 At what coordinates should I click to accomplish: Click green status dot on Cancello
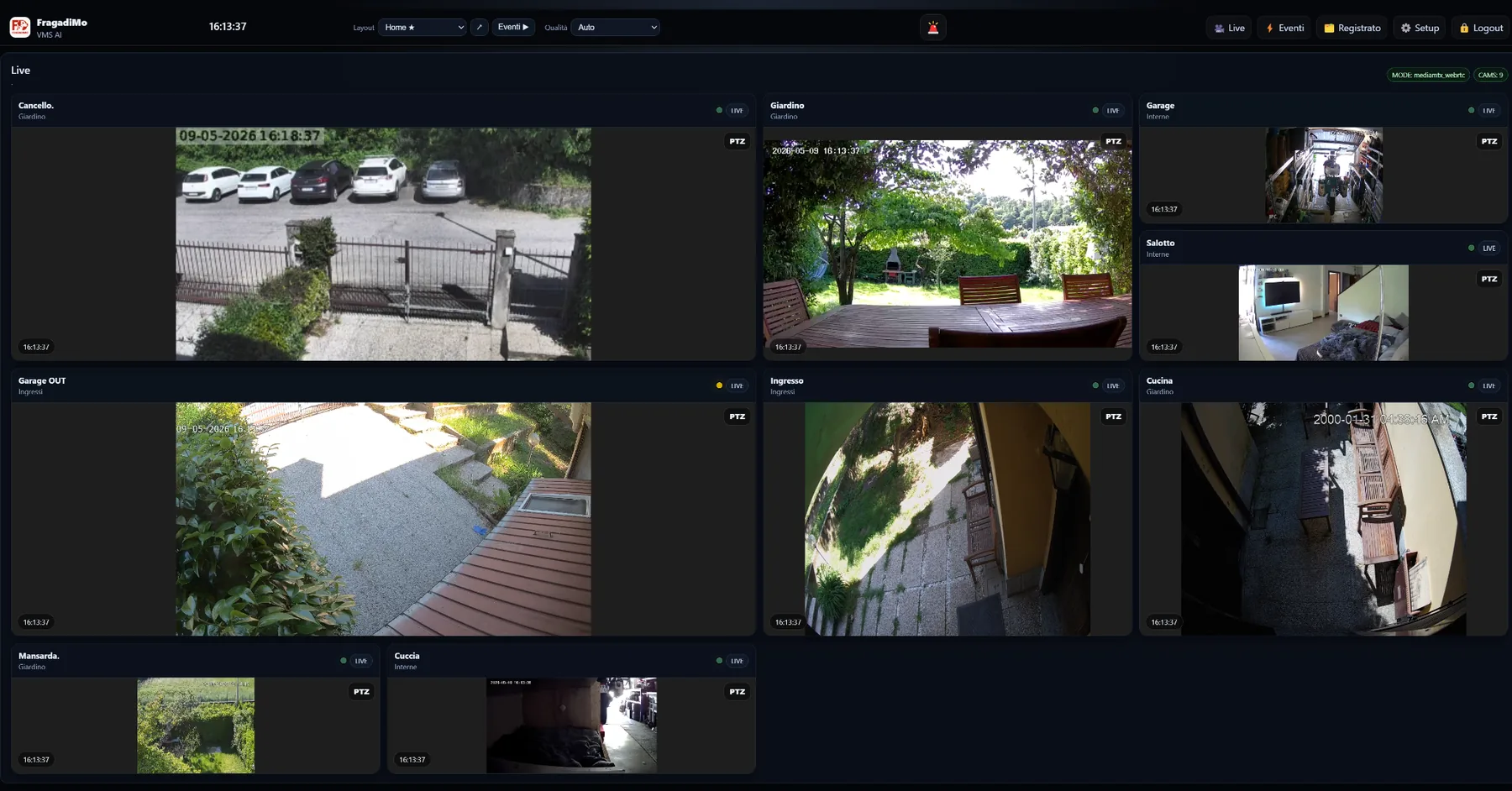click(719, 111)
